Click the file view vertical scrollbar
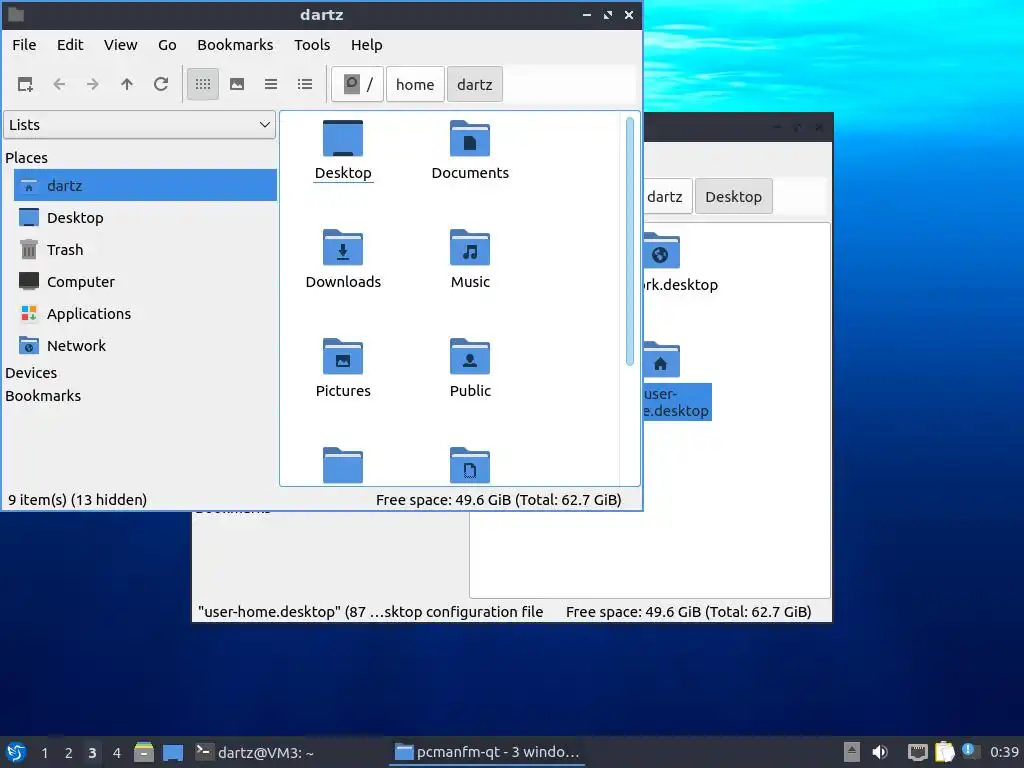The height and width of the screenshot is (768, 1024). coord(630,242)
